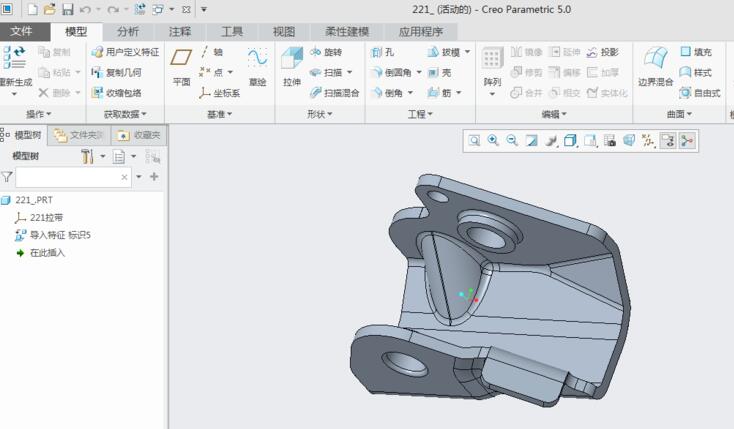Switch to the 收藏夹 favorites tab
Screen dimensions: 734x429
(x=139, y=135)
